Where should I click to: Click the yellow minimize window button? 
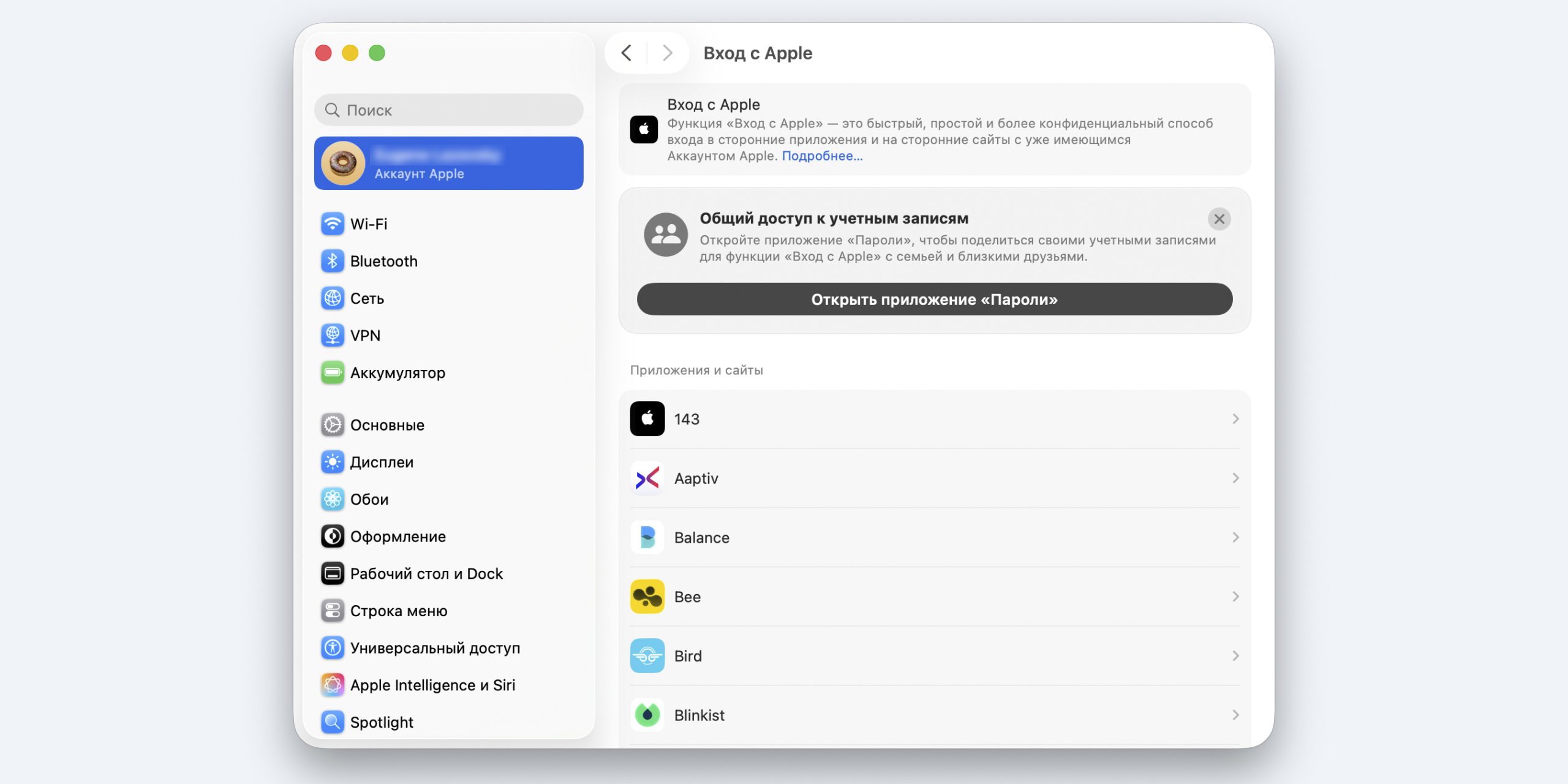point(350,53)
